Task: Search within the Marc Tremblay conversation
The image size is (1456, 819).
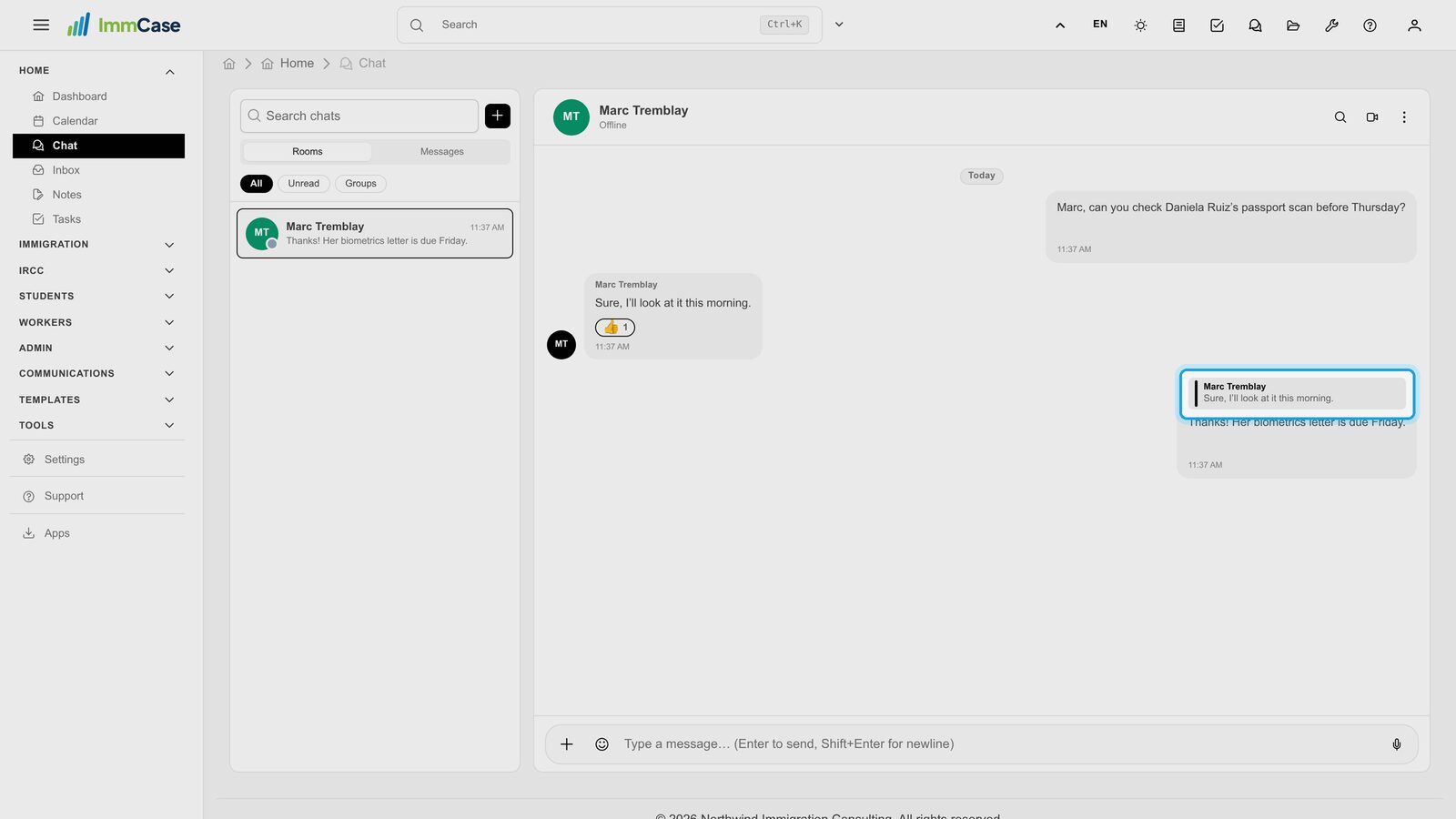Action: click(x=1340, y=117)
